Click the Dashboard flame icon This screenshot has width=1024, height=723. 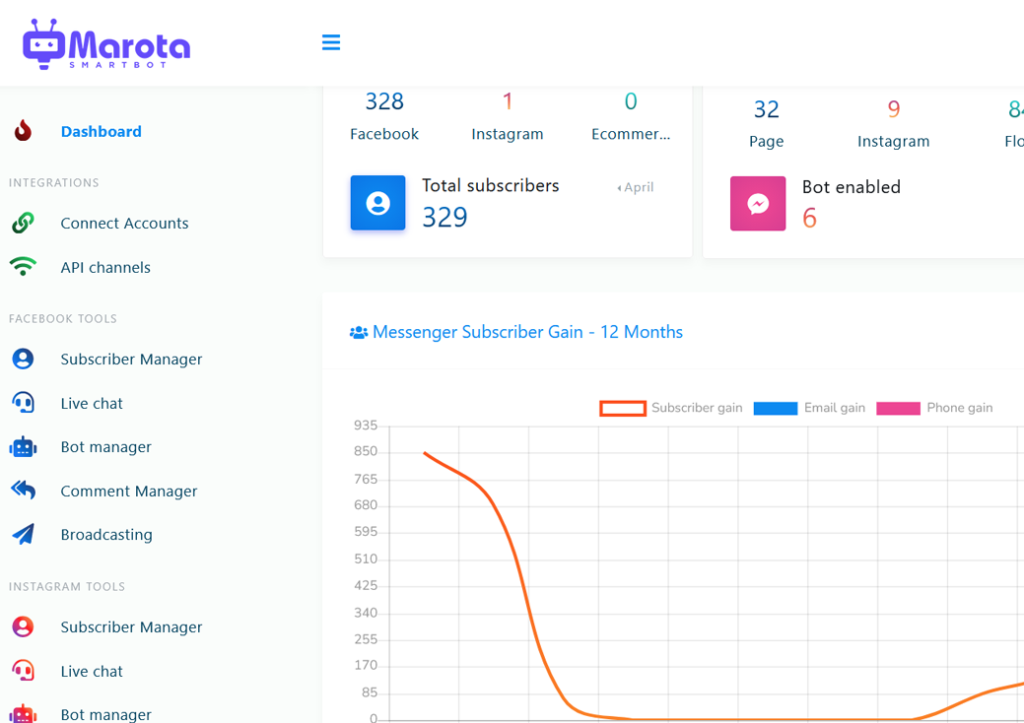(x=23, y=131)
